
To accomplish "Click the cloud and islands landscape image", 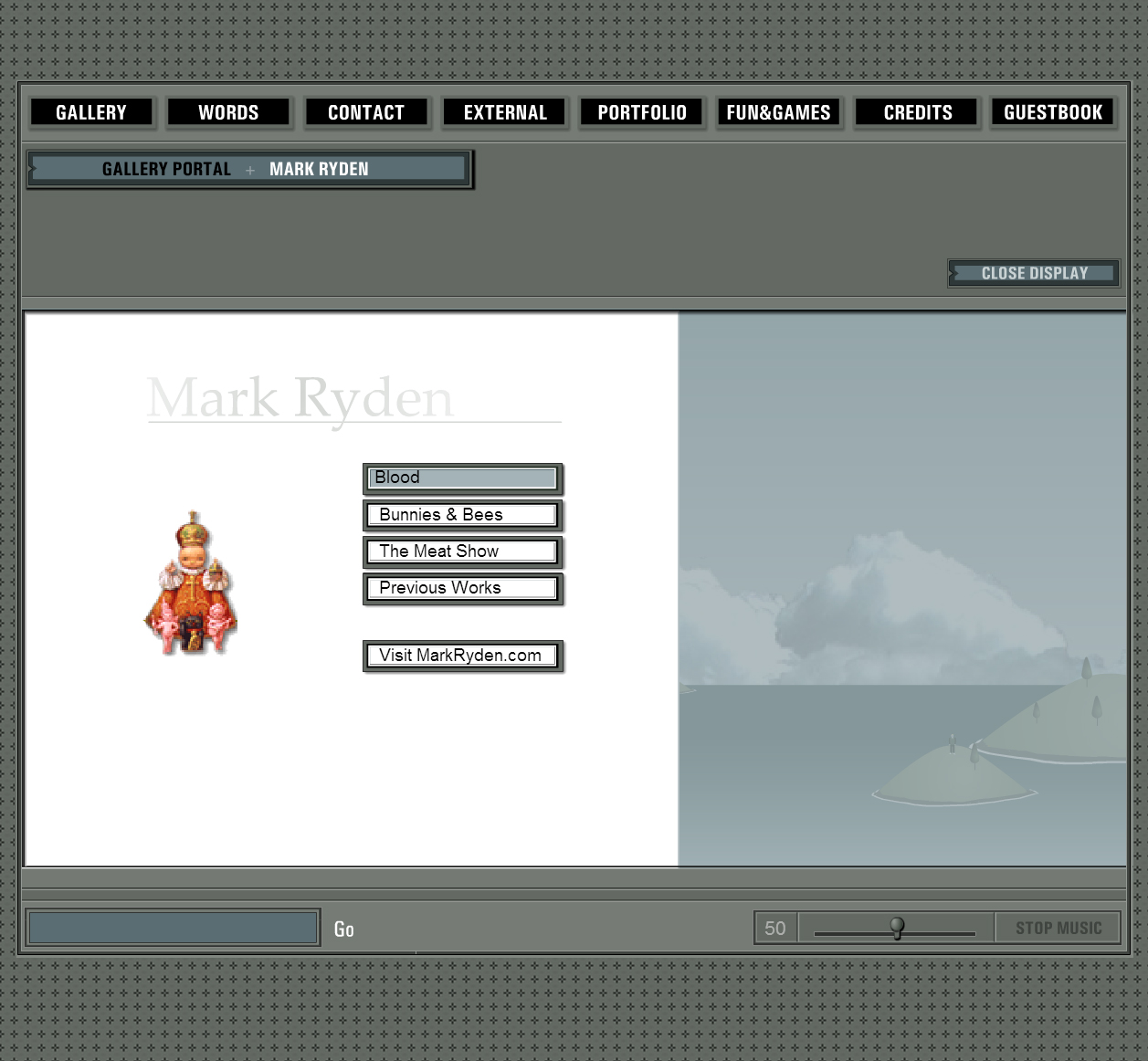I will click(902, 589).
